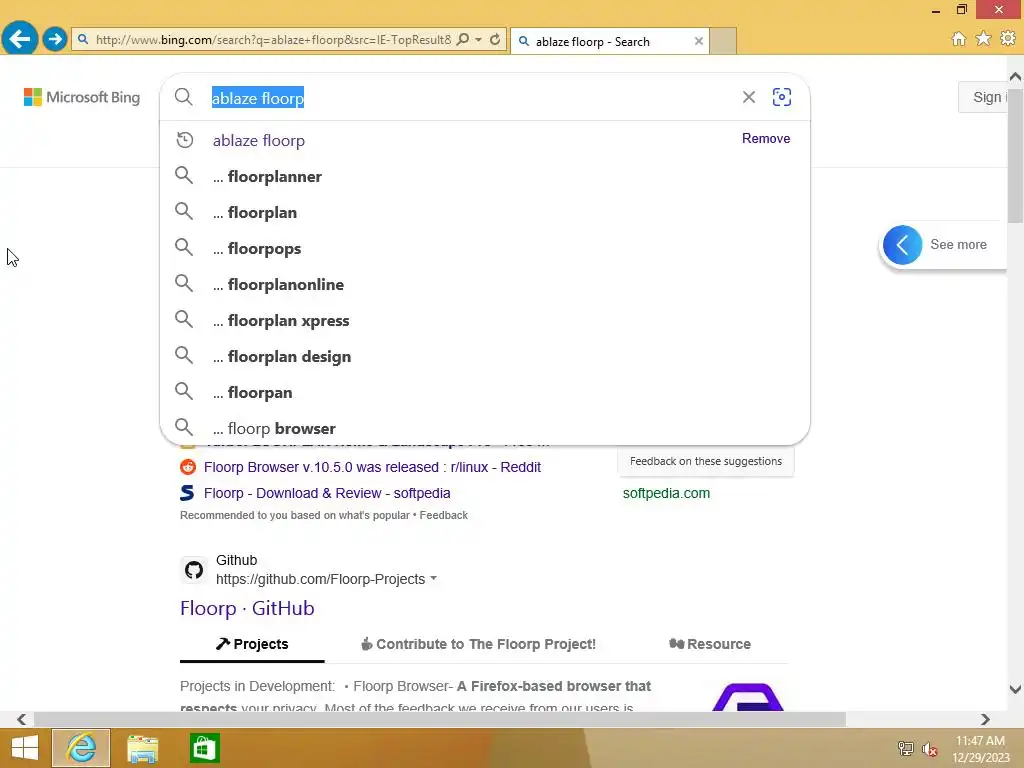This screenshot has height=768, width=1024.
Task: Click the URL address field
Action: (x=272, y=40)
